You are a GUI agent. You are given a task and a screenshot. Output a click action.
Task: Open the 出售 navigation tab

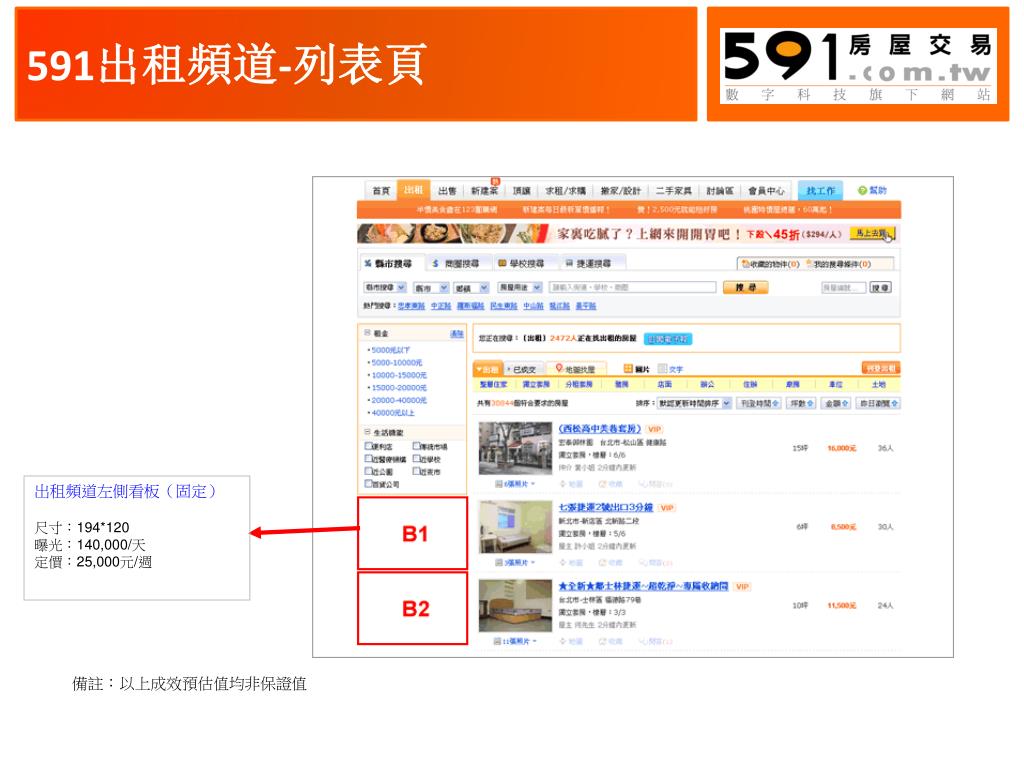pos(447,191)
